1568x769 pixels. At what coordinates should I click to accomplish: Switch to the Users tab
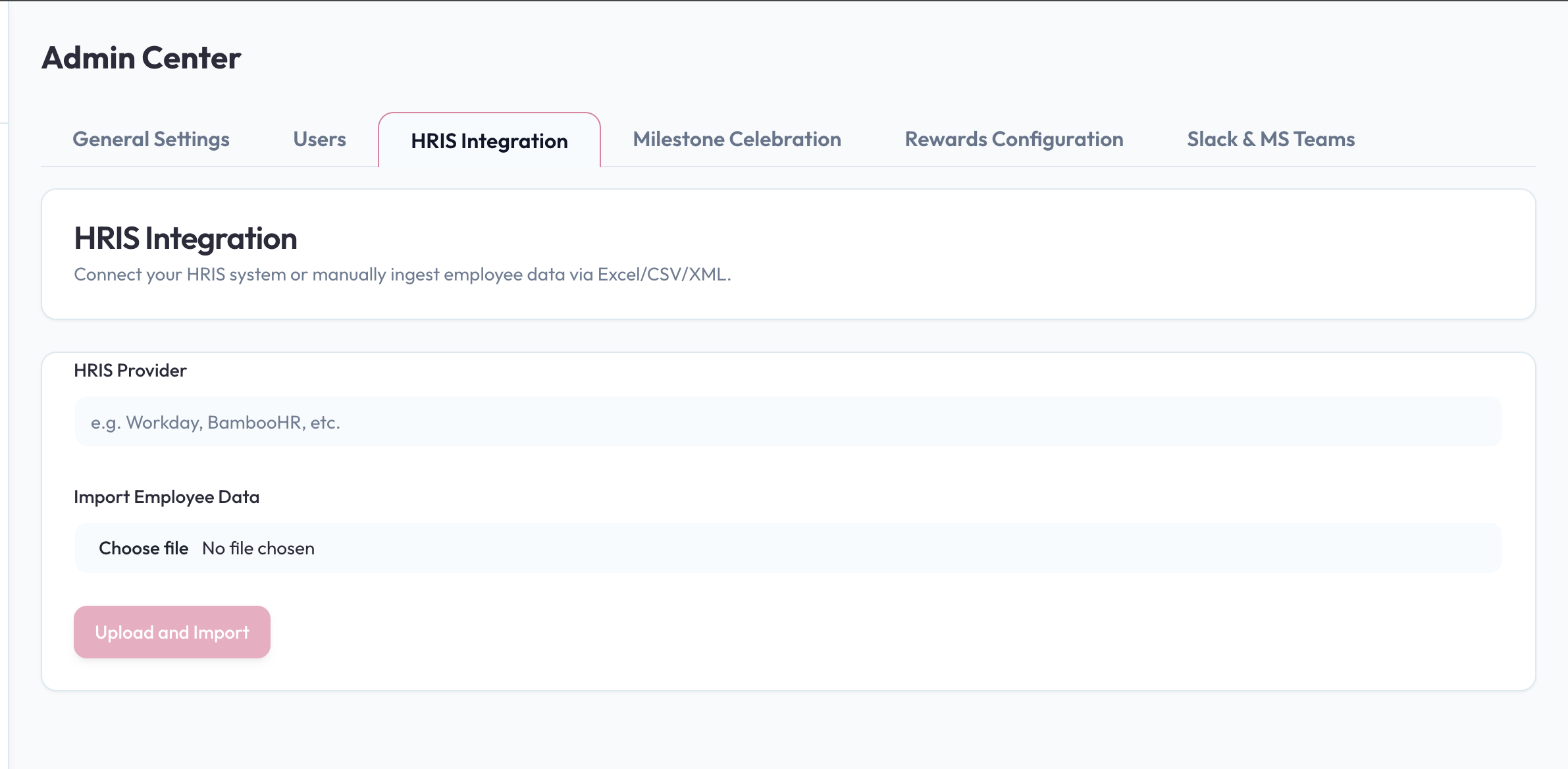coord(319,140)
